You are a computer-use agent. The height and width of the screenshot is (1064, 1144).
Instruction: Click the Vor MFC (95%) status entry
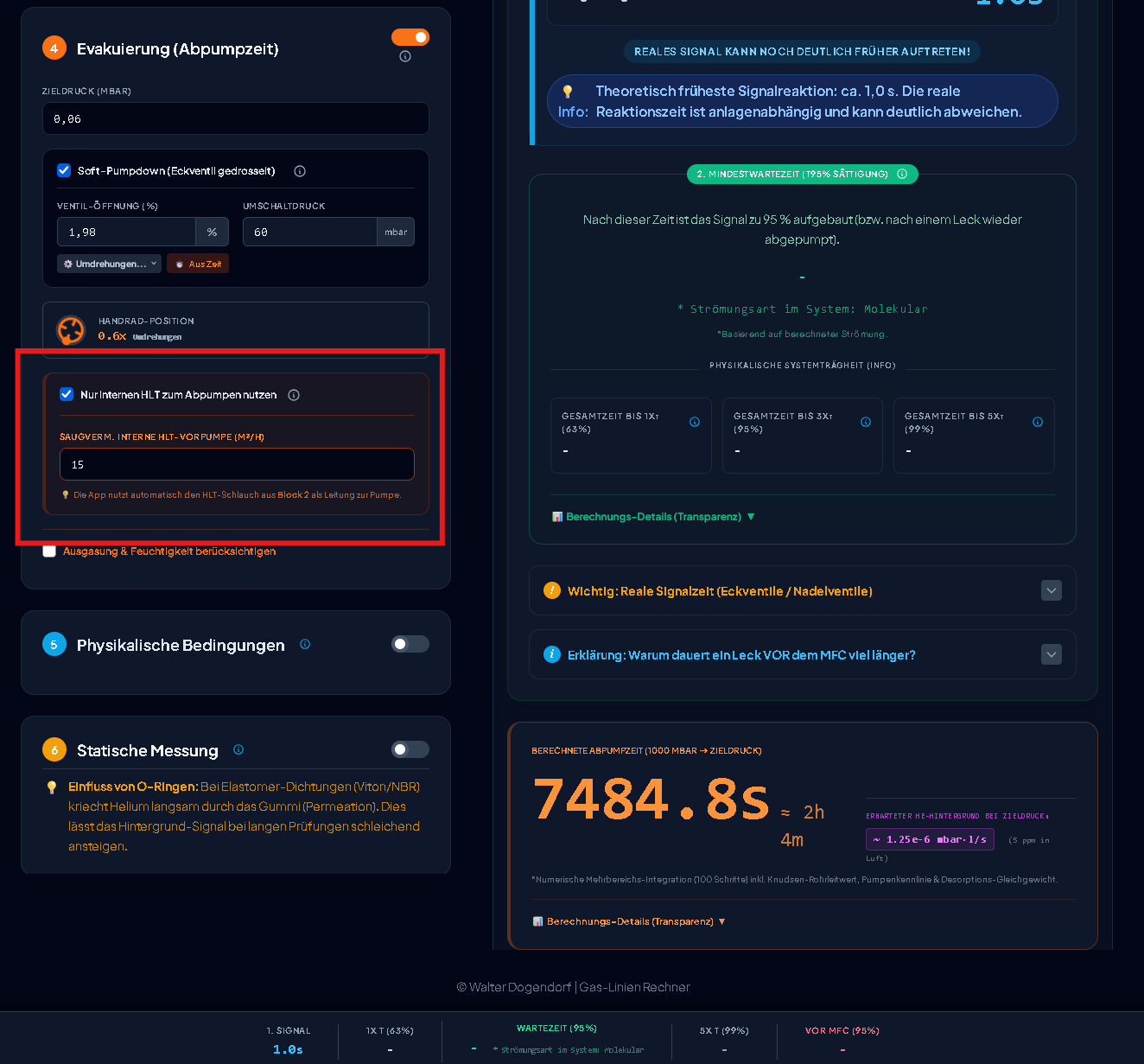pos(842,1040)
